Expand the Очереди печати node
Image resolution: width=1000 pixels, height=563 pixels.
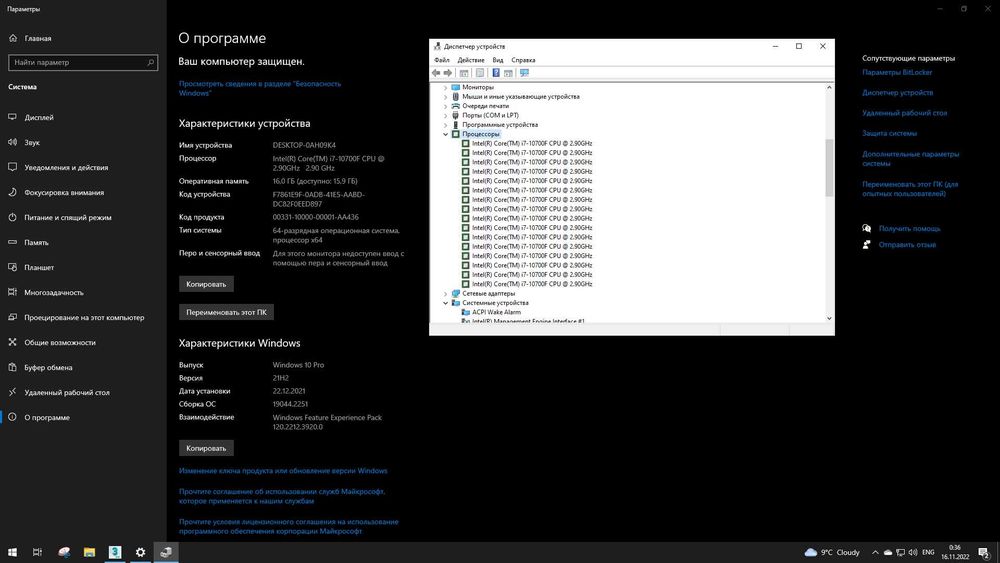point(445,106)
